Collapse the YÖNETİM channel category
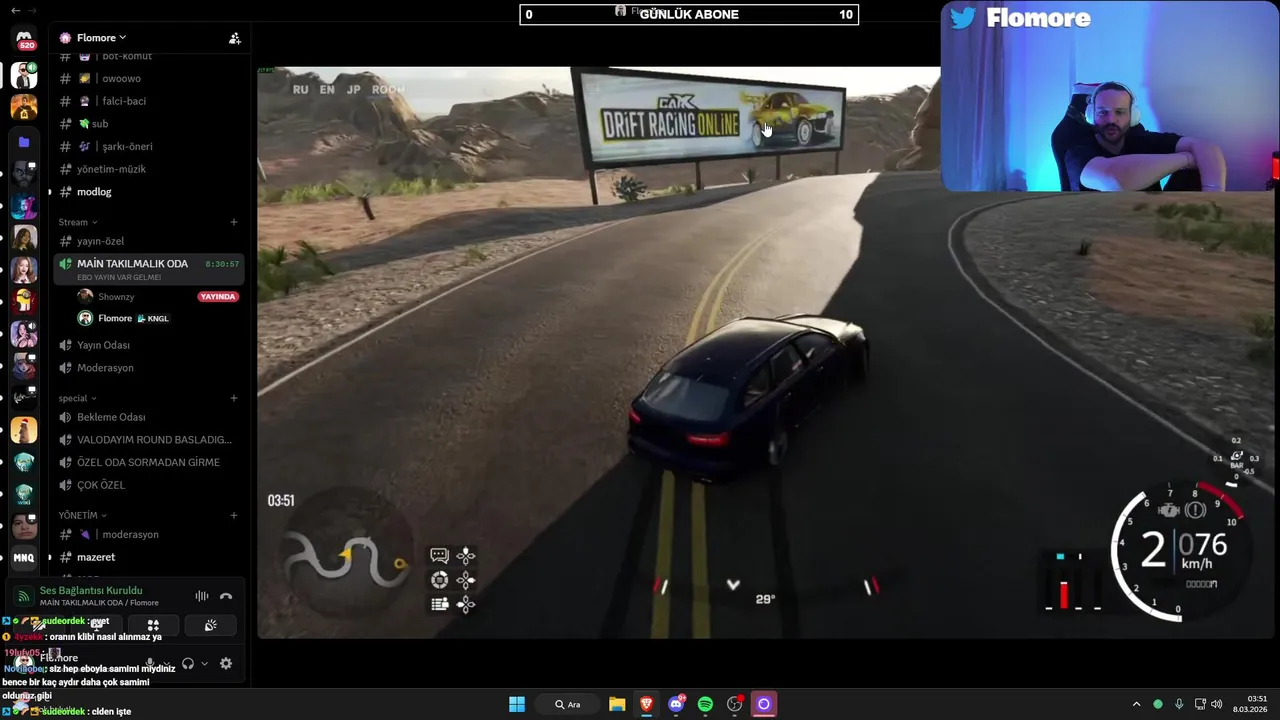 pos(83,515)
